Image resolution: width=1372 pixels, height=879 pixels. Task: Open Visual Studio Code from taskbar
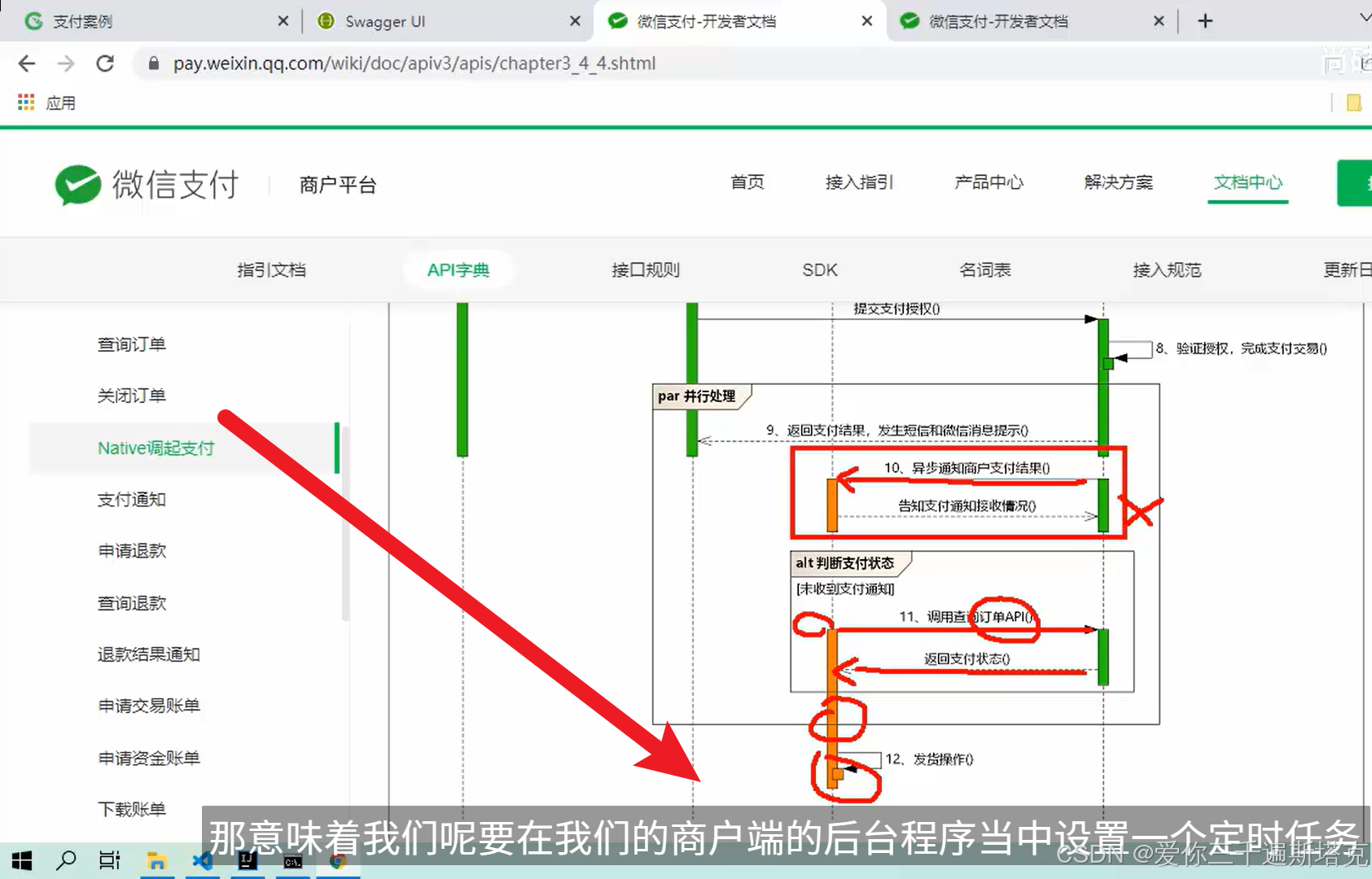[x=202, y=860]
